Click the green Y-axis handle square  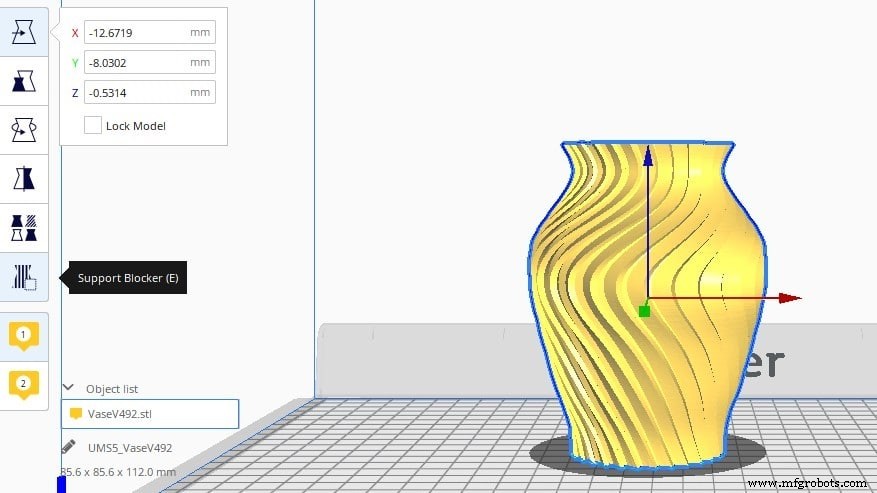click(x=644, y=311)
